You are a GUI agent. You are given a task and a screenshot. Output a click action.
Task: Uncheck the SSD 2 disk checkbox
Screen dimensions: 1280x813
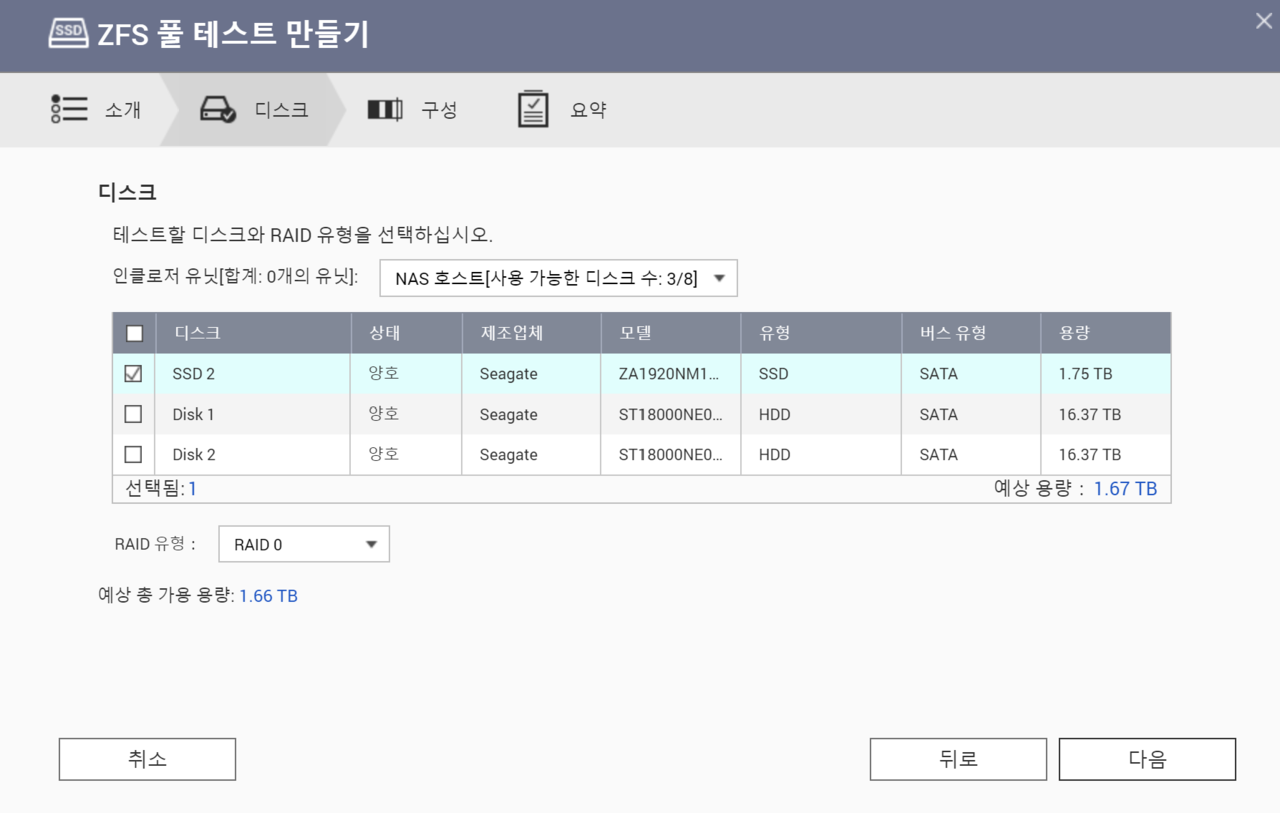coord(133,374)
